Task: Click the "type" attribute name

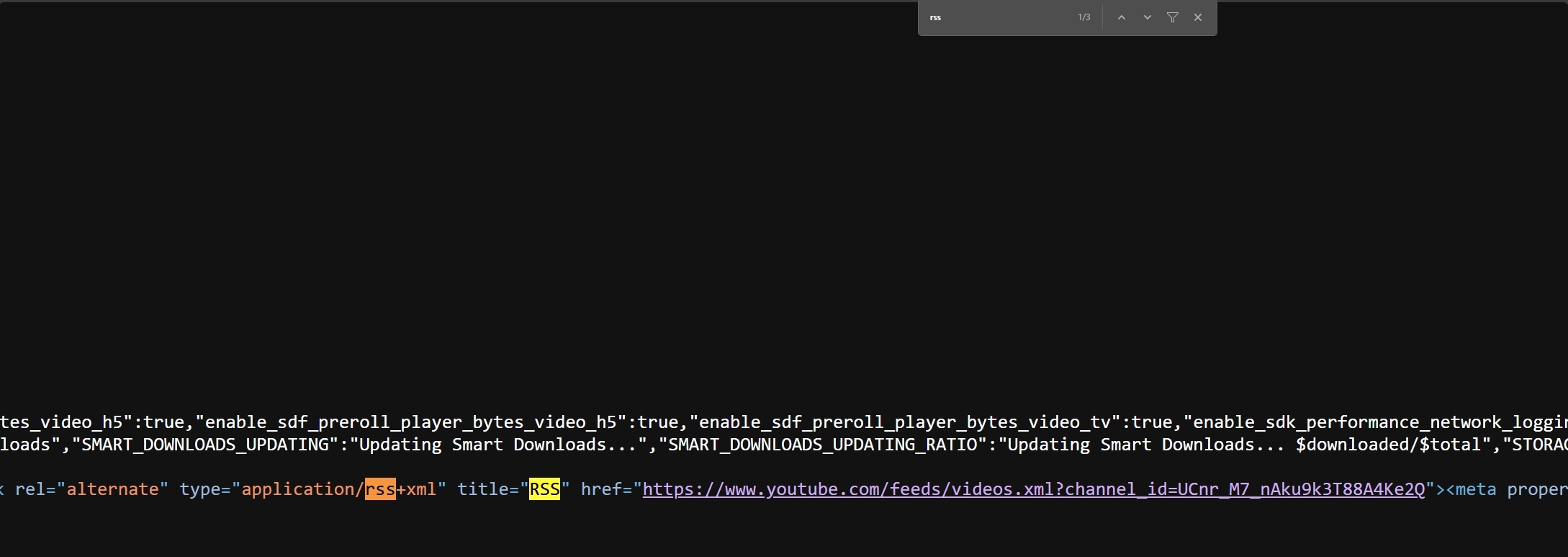Action: [199, 489]
